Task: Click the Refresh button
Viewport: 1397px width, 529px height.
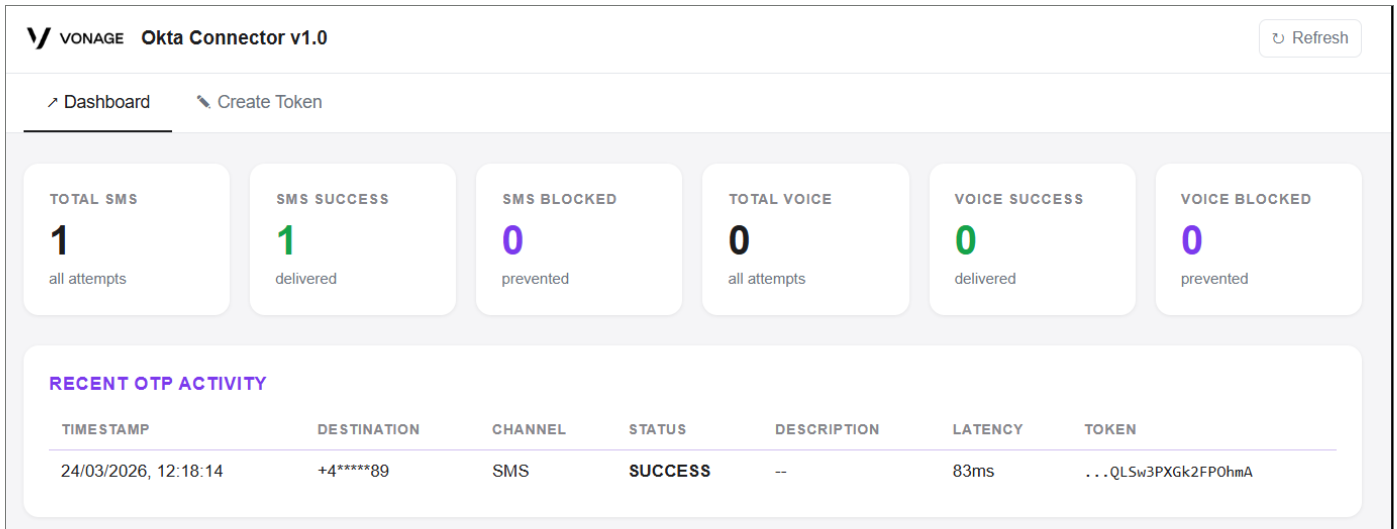Action: (1310, 38)
